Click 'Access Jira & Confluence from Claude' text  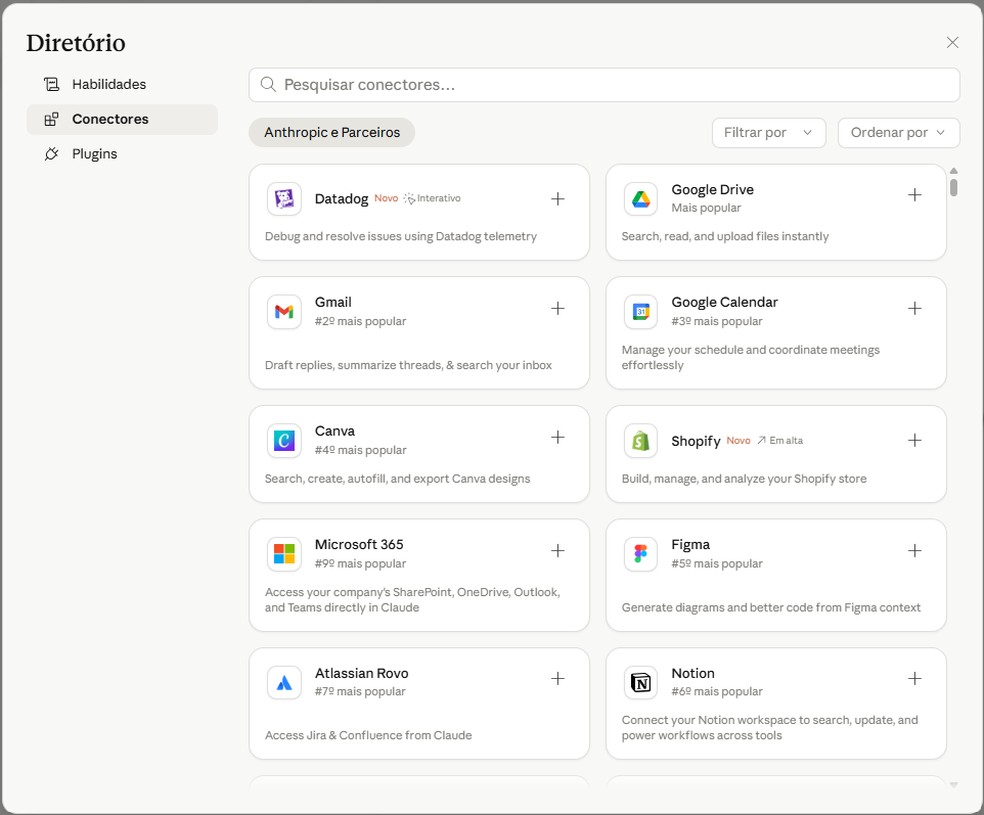[368, 735]
